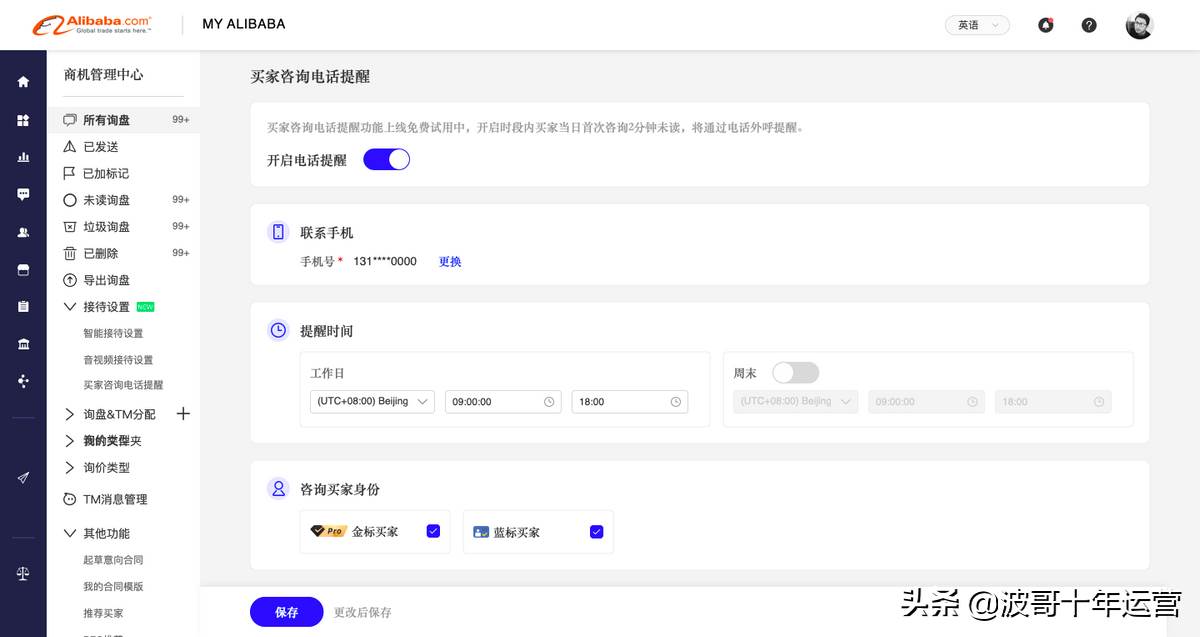
Task: Open the paper plane send icon
Action: (x=23, y=478)
